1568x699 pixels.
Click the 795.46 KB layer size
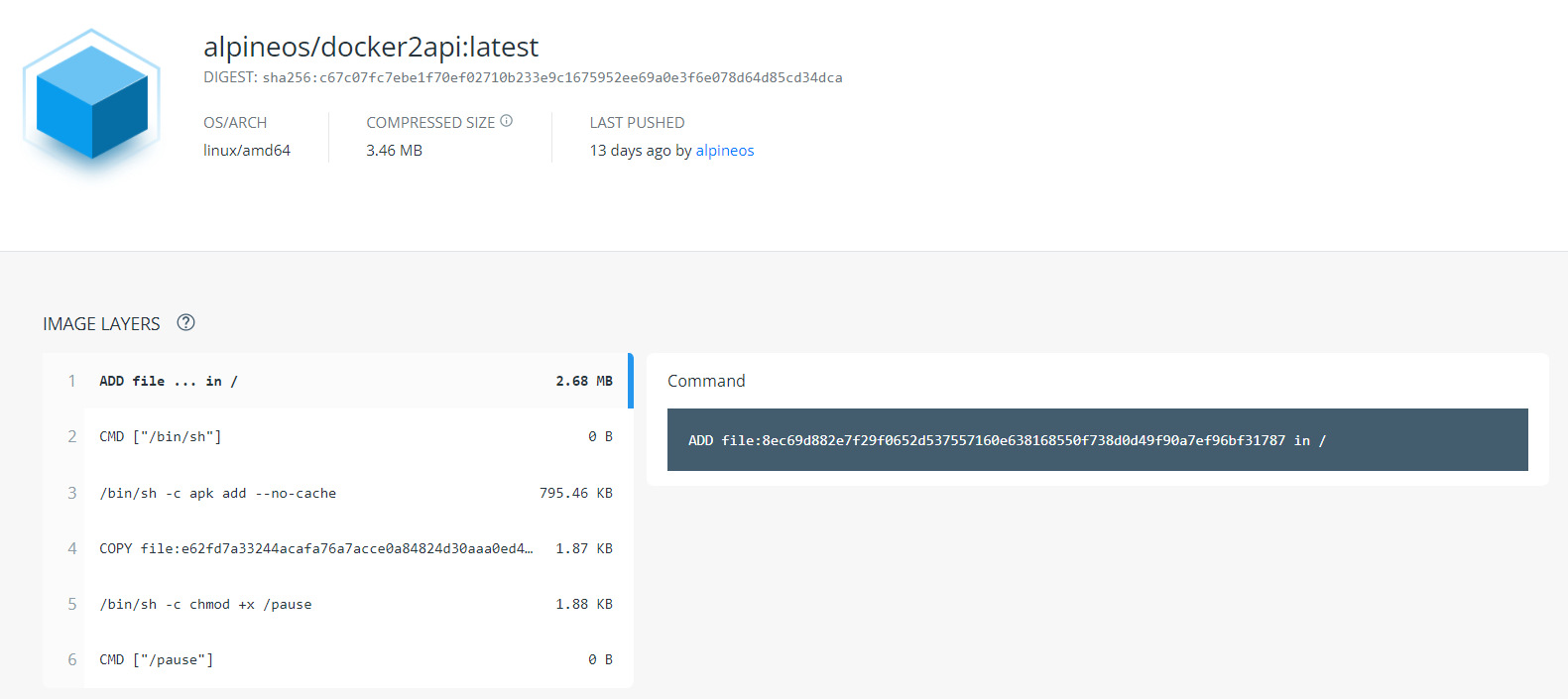(x=575, y=493)
